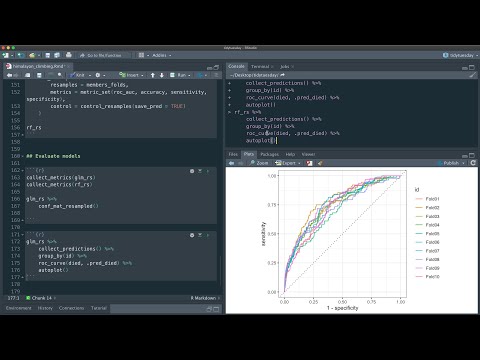Open the plot Export dropdown
This screenshot has width=480, height=360.
coord(288,163)
